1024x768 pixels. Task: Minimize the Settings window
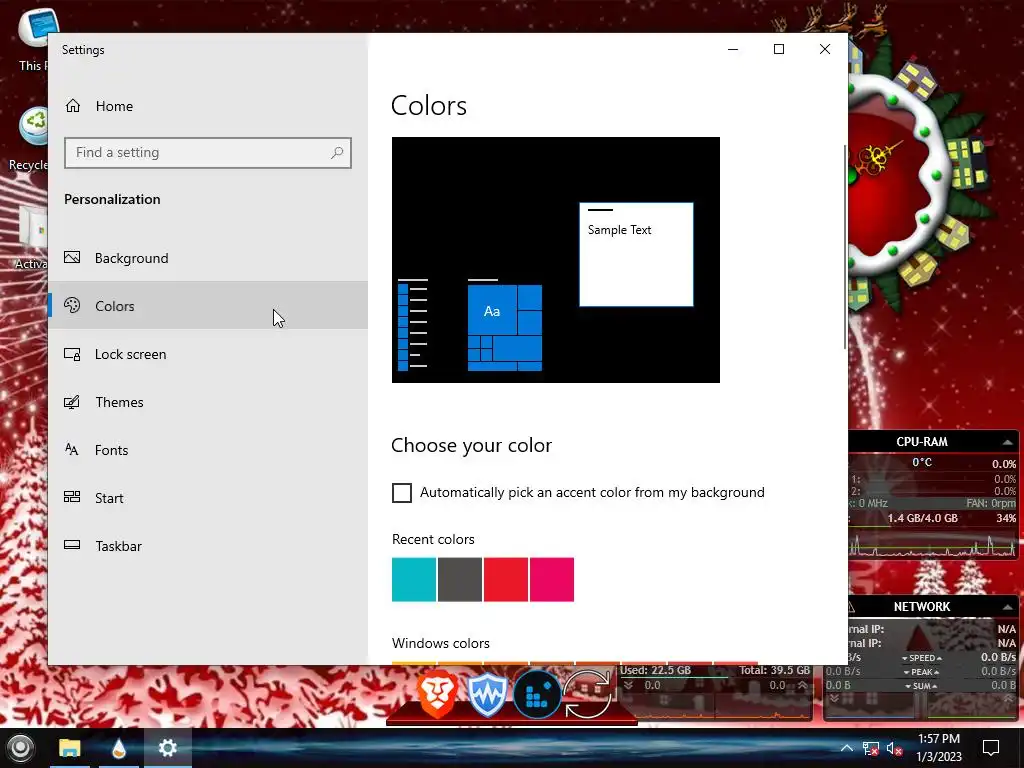tap(733, 50)
